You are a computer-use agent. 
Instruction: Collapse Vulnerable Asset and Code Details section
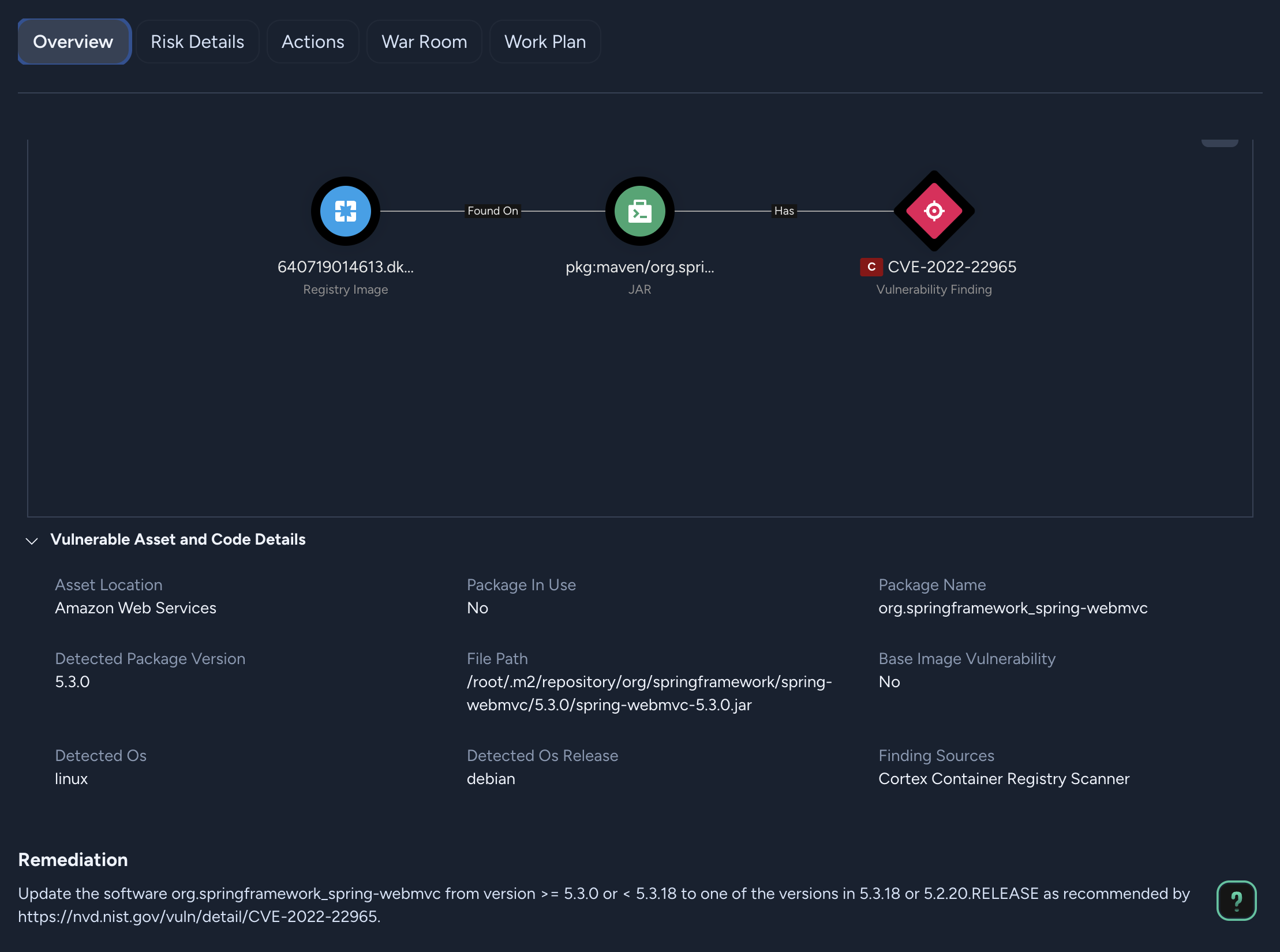coord(32,540)
